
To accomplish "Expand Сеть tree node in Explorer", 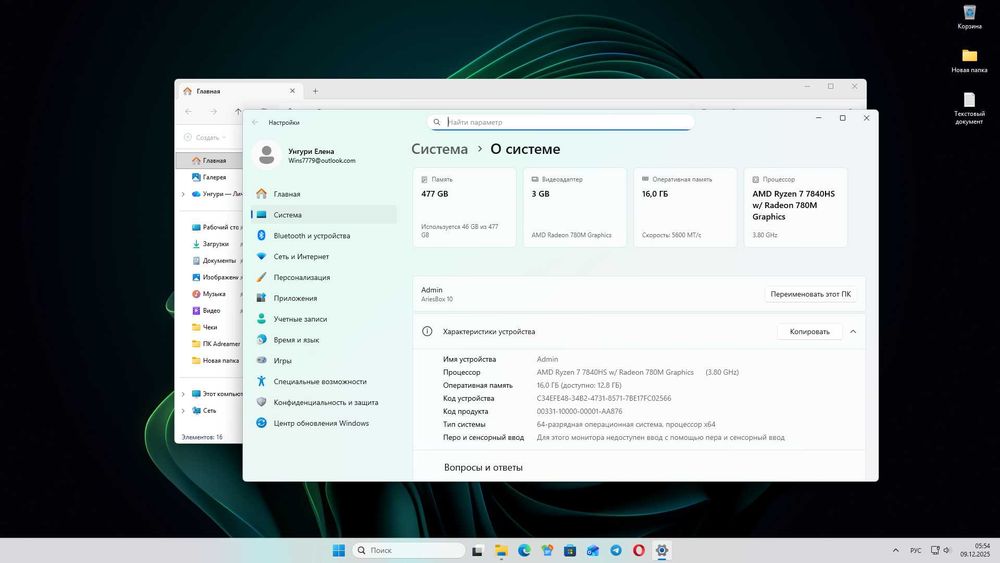I will tap(183, 411).
